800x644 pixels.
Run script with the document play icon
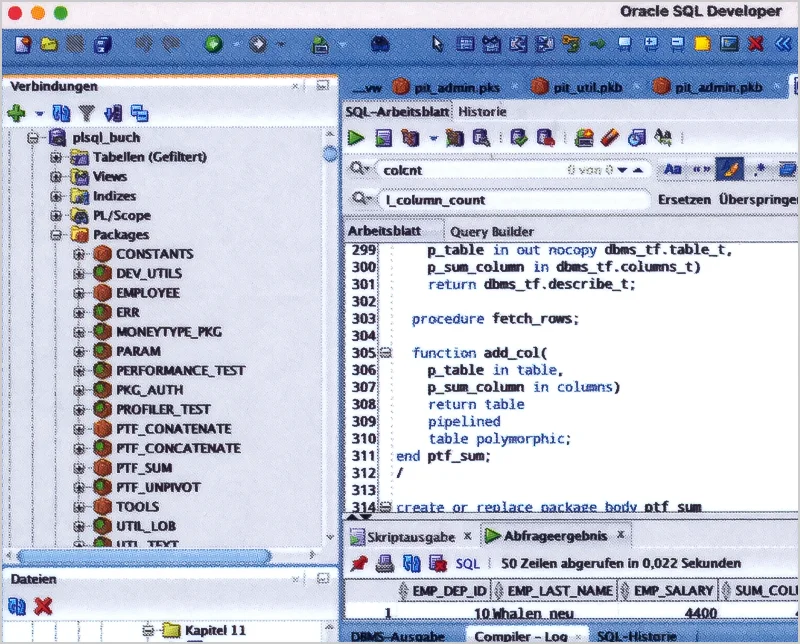point(383,138)
